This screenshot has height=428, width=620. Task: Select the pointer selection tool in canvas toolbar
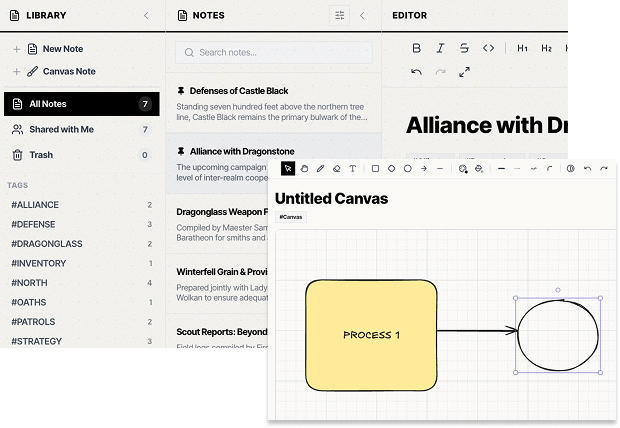288,169
